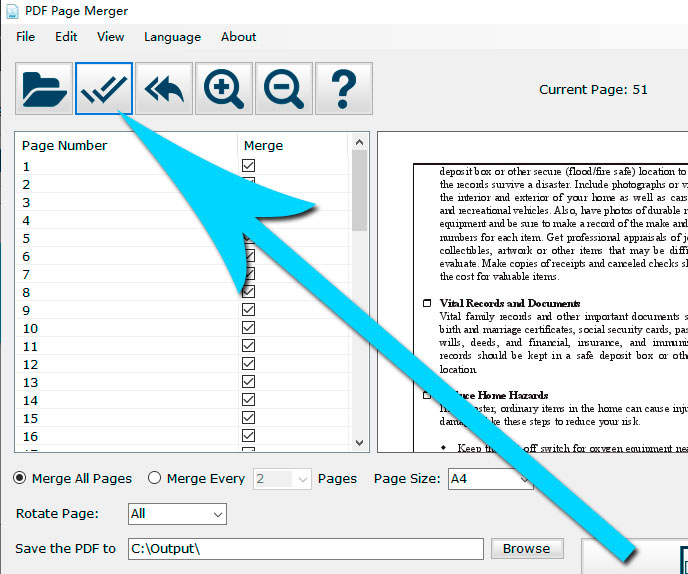The width and height of the screenshot is (688, 574).
Task: Toggle Merge checkbox for page 15
Action: [x=248, y=417]
